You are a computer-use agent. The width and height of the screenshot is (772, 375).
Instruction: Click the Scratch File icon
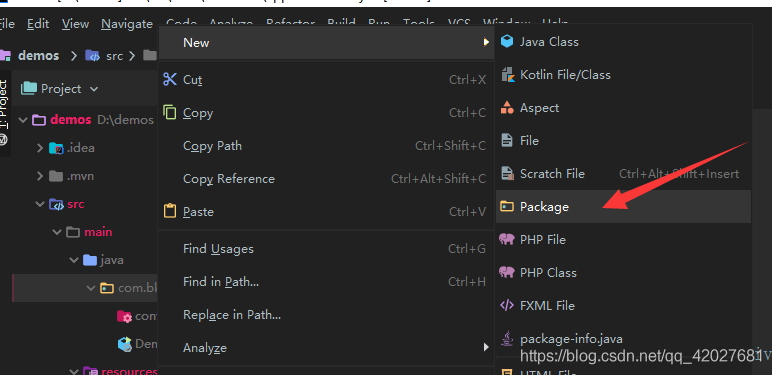(507, 174)
